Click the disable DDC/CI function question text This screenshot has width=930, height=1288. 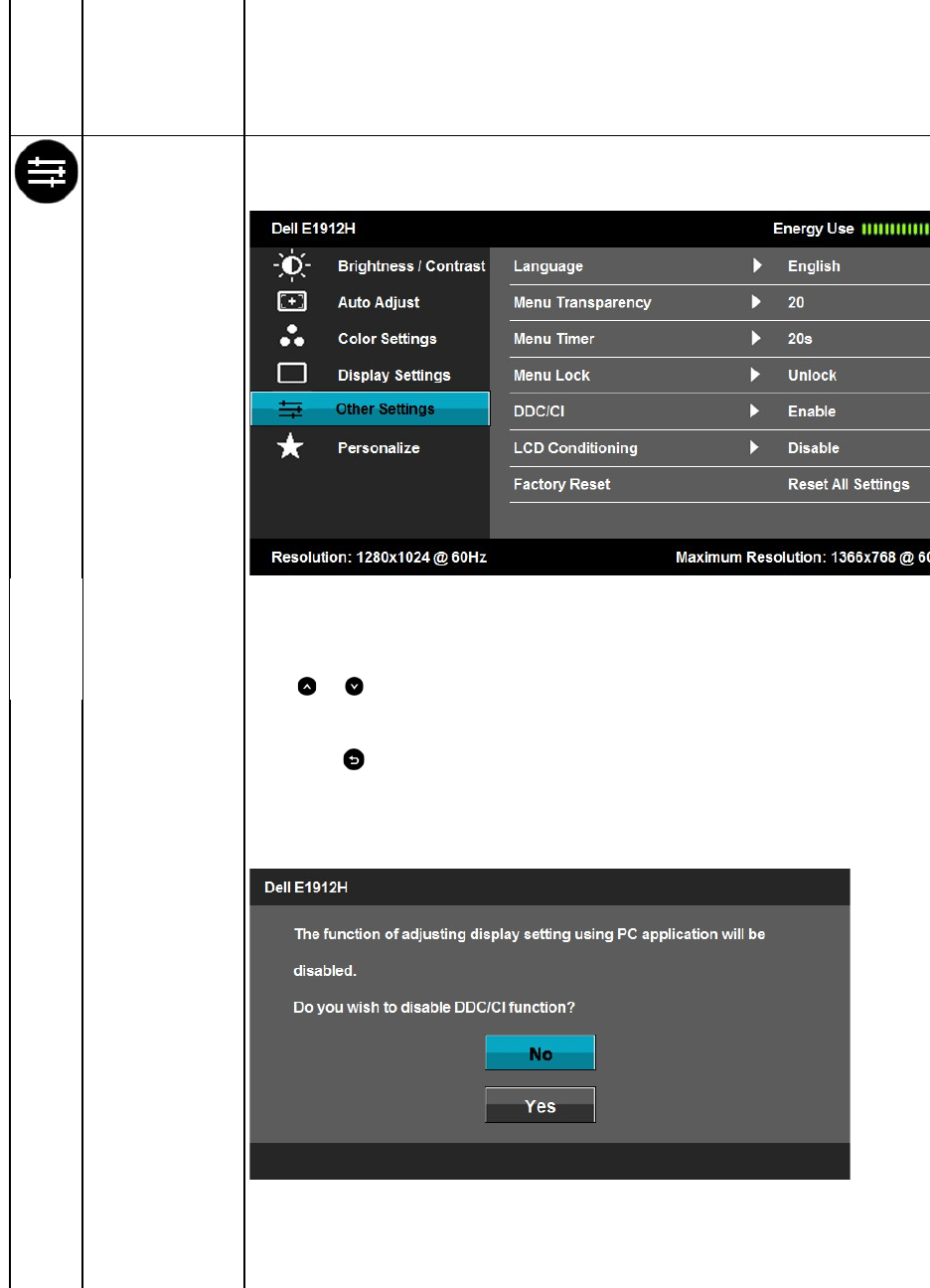point(434,1008)
